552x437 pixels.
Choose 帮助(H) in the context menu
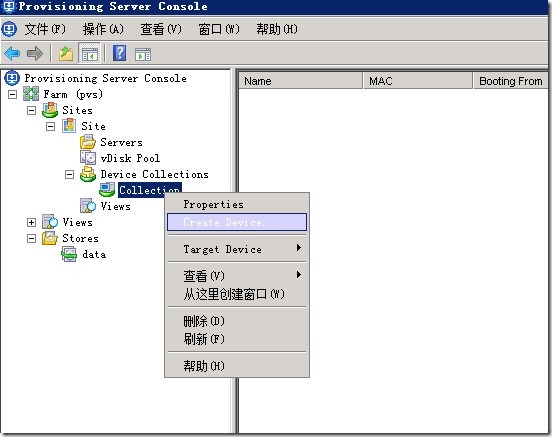coord(237,366)
